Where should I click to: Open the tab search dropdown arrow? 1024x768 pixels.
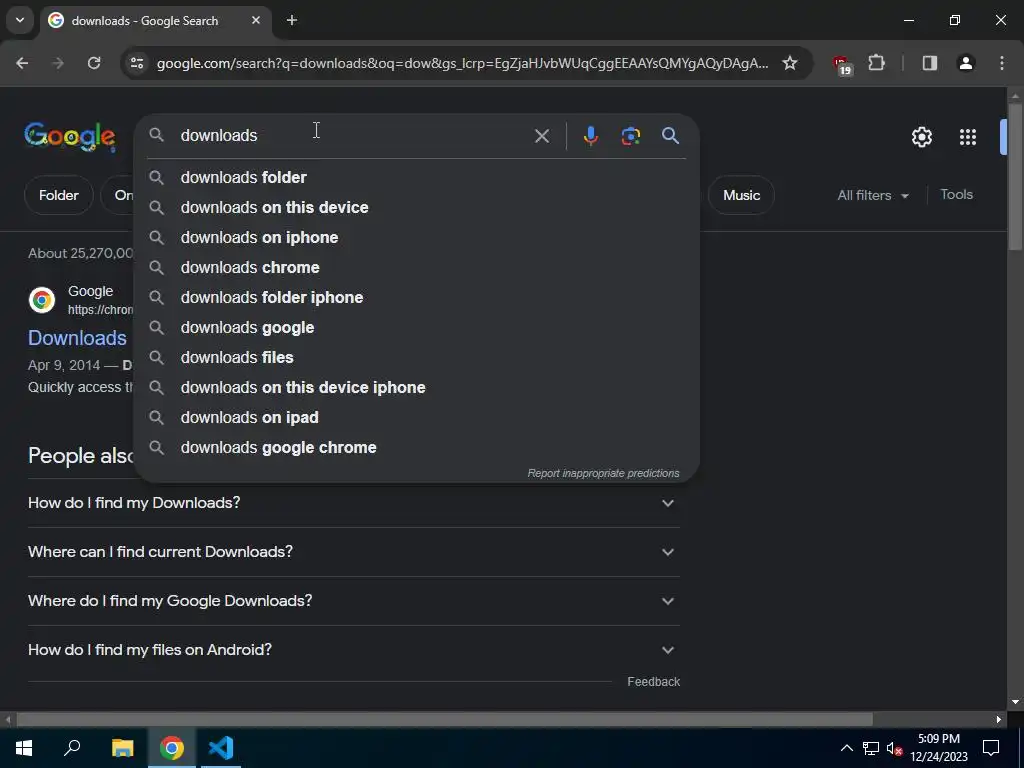click(x=20, y=20)
